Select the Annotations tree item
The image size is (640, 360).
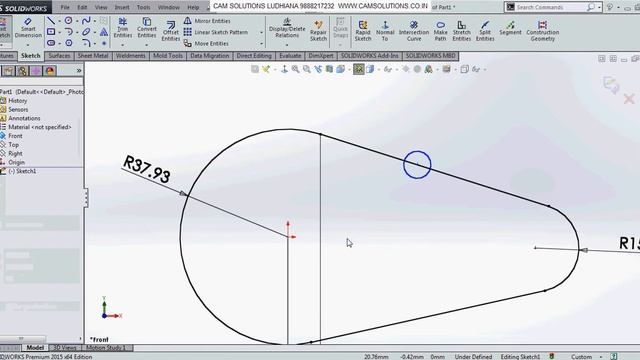click(x=24, y=118)
